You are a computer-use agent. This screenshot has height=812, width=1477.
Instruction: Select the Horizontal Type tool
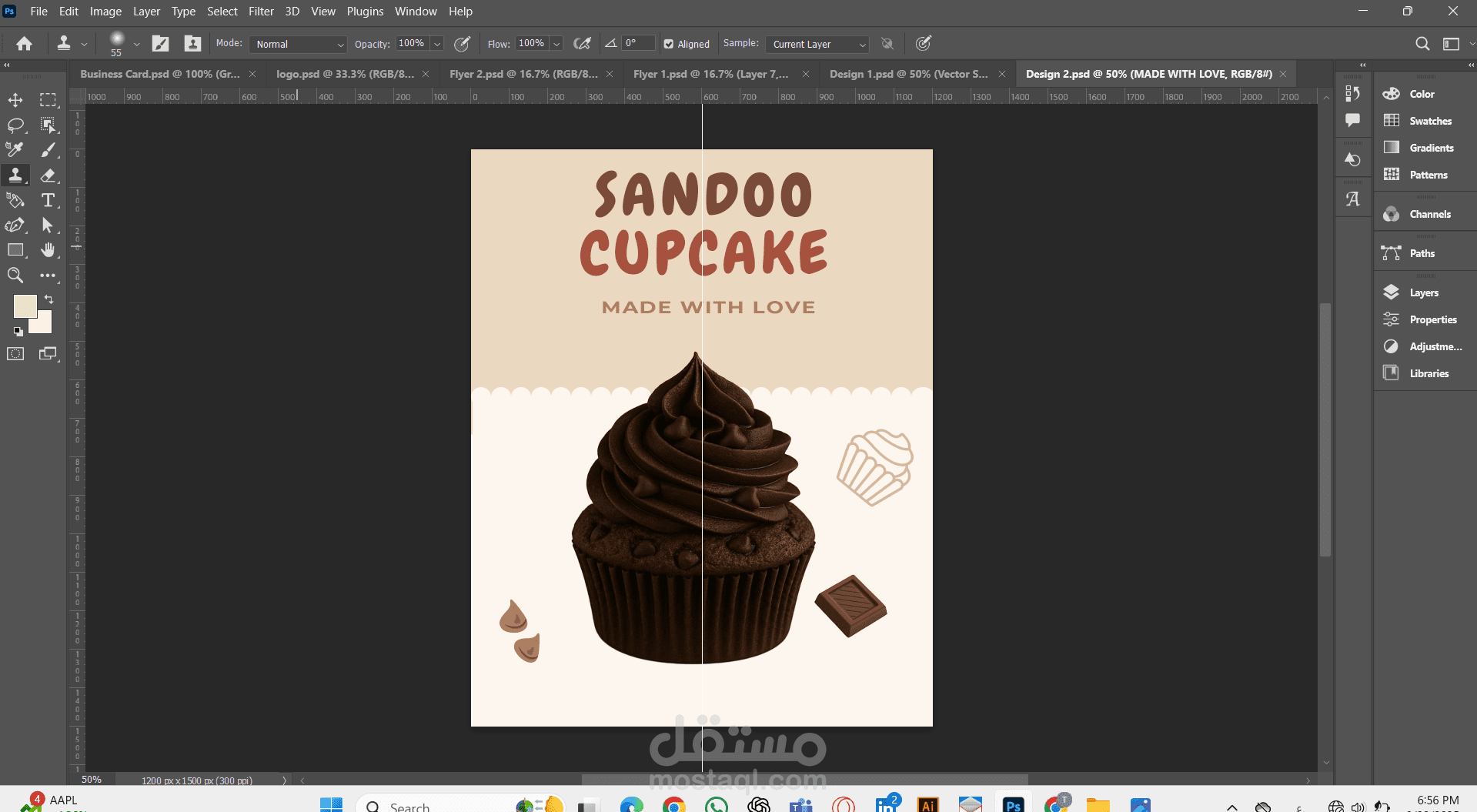(48, 200)
